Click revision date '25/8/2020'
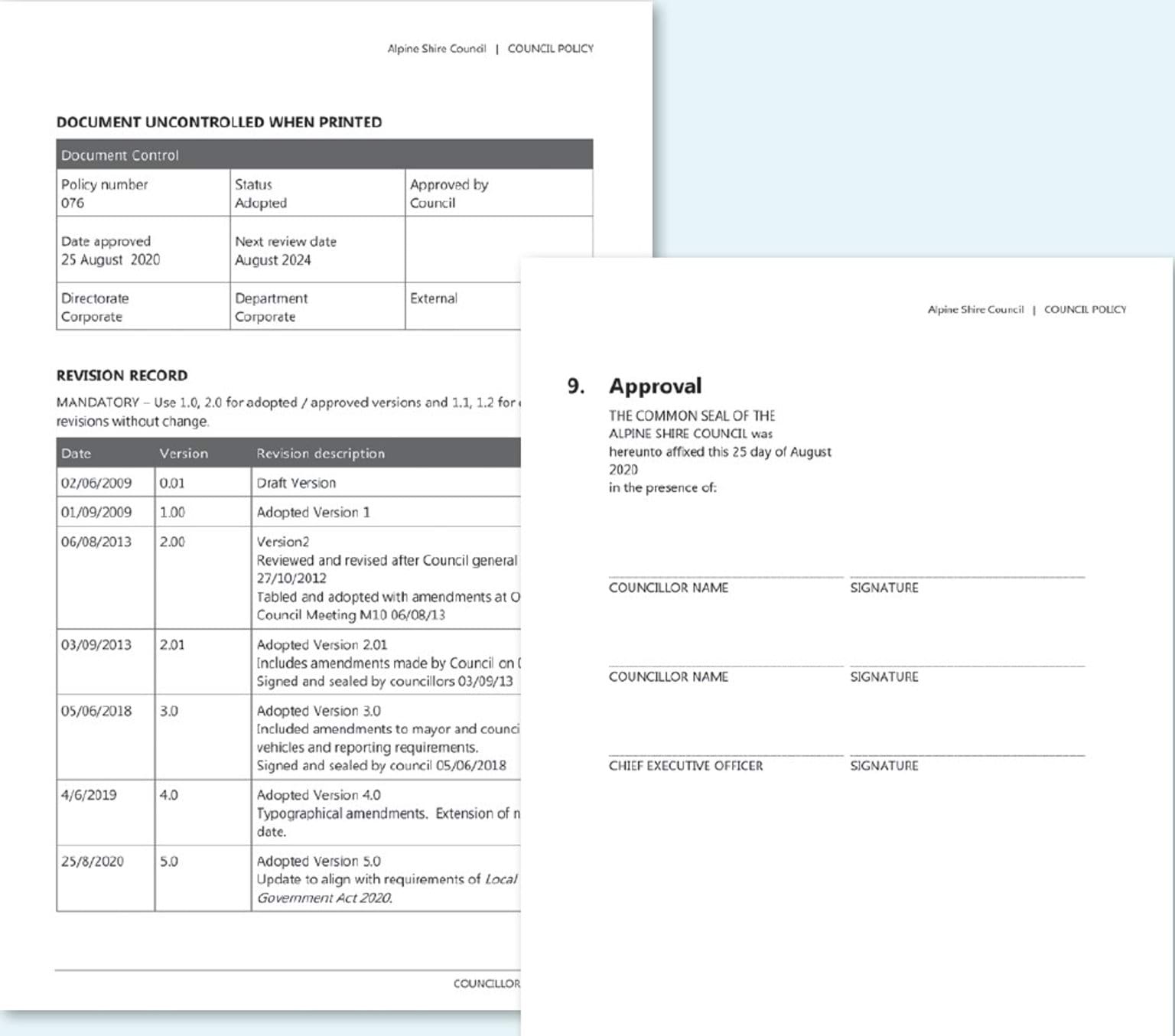1175x1036 pixels. [x=93, y=862]
